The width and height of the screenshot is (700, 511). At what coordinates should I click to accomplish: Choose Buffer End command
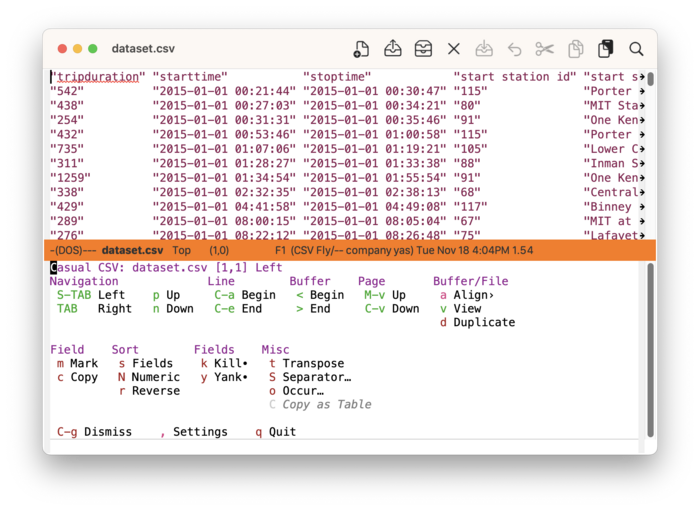(313, 309)
